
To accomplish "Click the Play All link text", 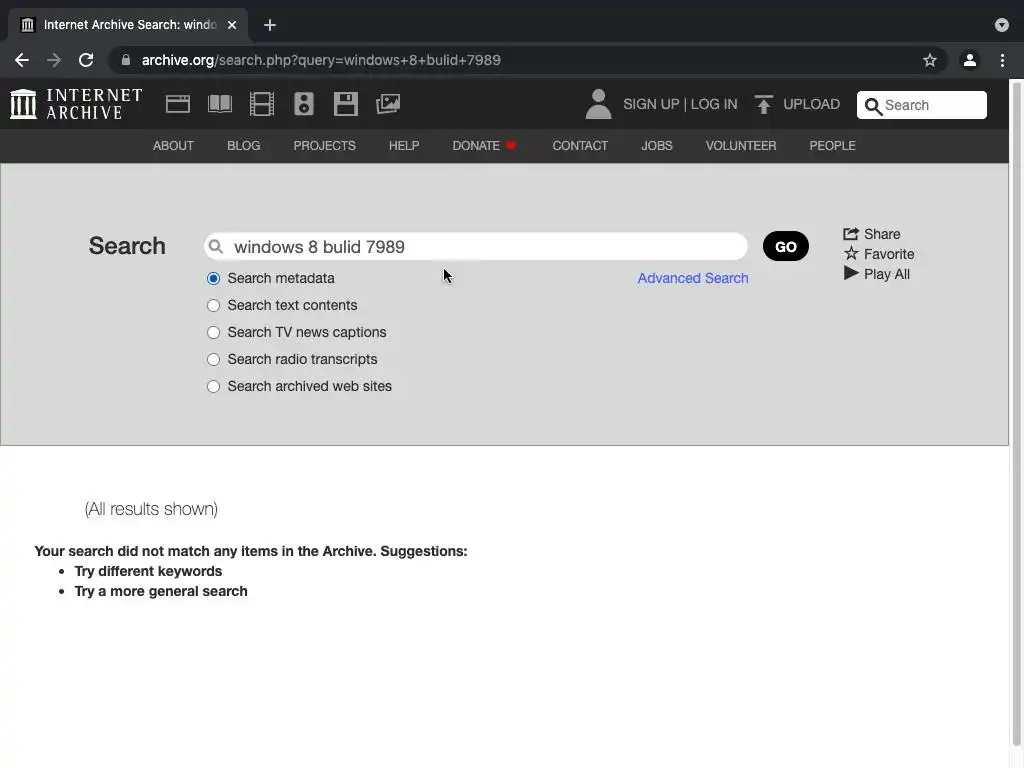I will 886,274.
